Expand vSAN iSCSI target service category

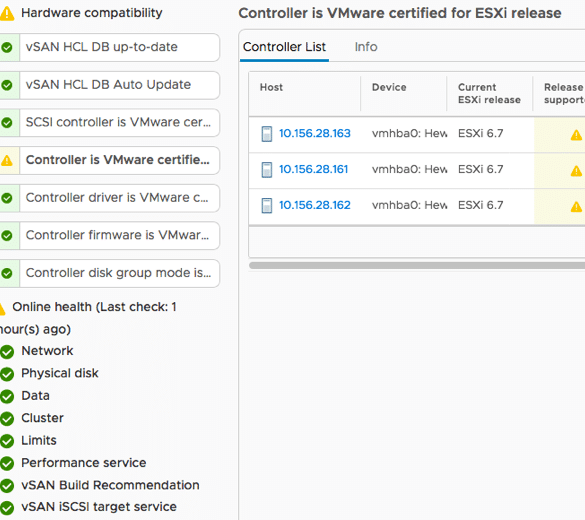[99, 507]
